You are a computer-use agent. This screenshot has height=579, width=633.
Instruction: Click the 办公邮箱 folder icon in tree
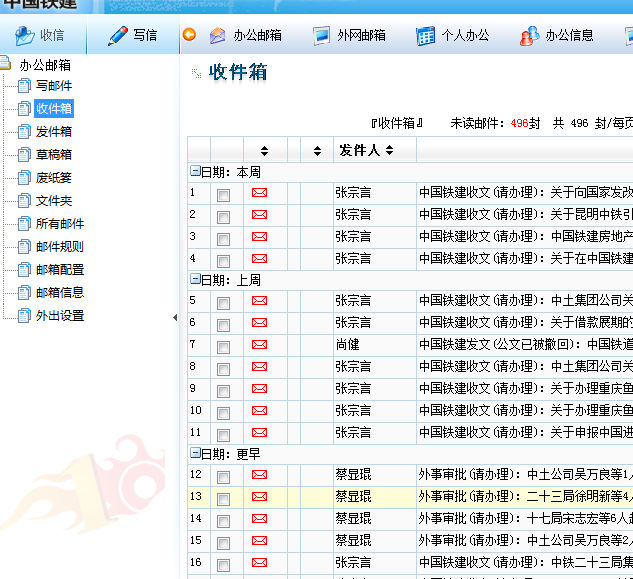click(x=4, y=63)
